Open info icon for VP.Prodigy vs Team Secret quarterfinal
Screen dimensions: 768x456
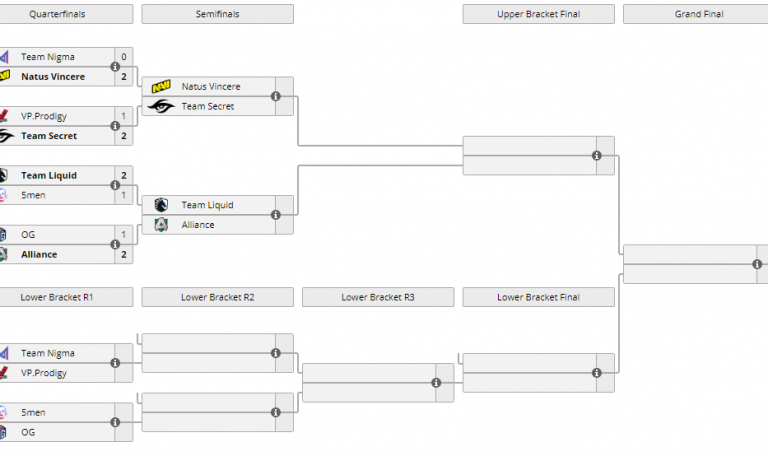(115, 126)
